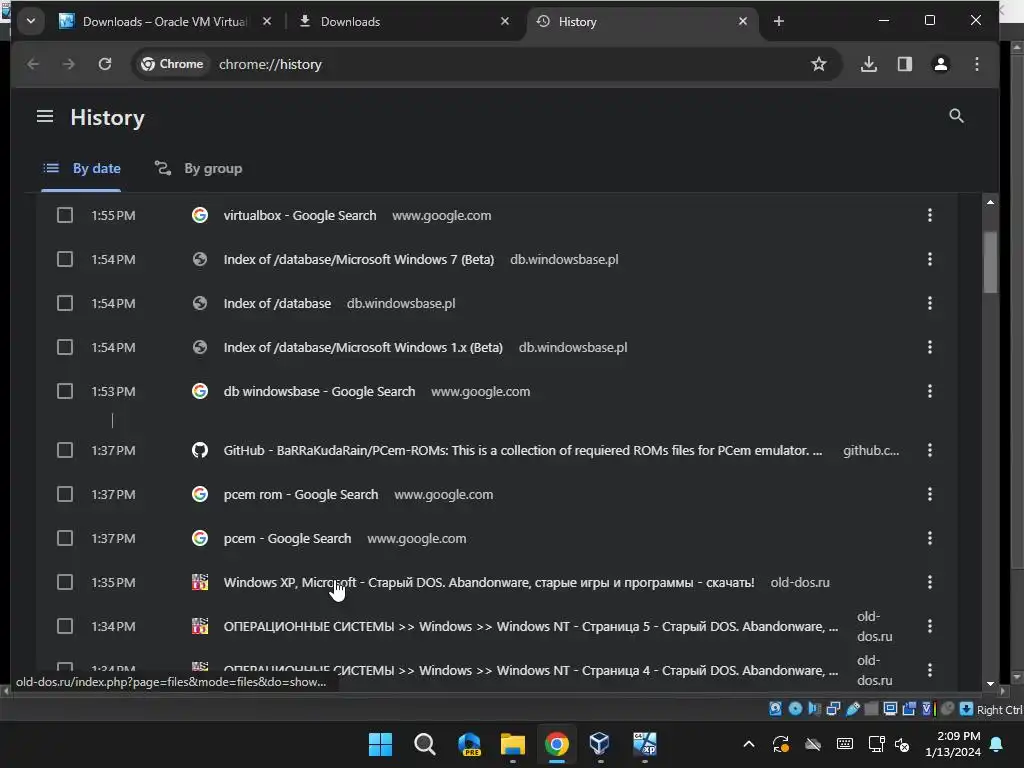
Task: Open more actions for Windows 7 (Beta) entry
Action: 929,259
